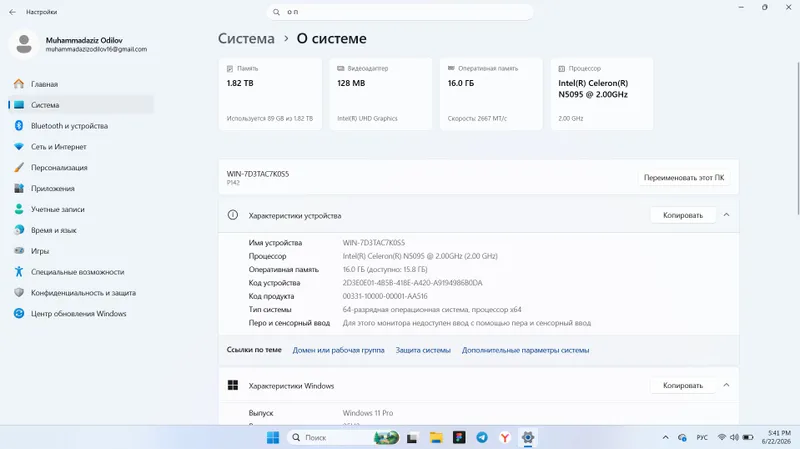Open the Оперативная память 16.0 ГБ card
This screenshot has width=800, height=449.
click(x=491, y=94)
